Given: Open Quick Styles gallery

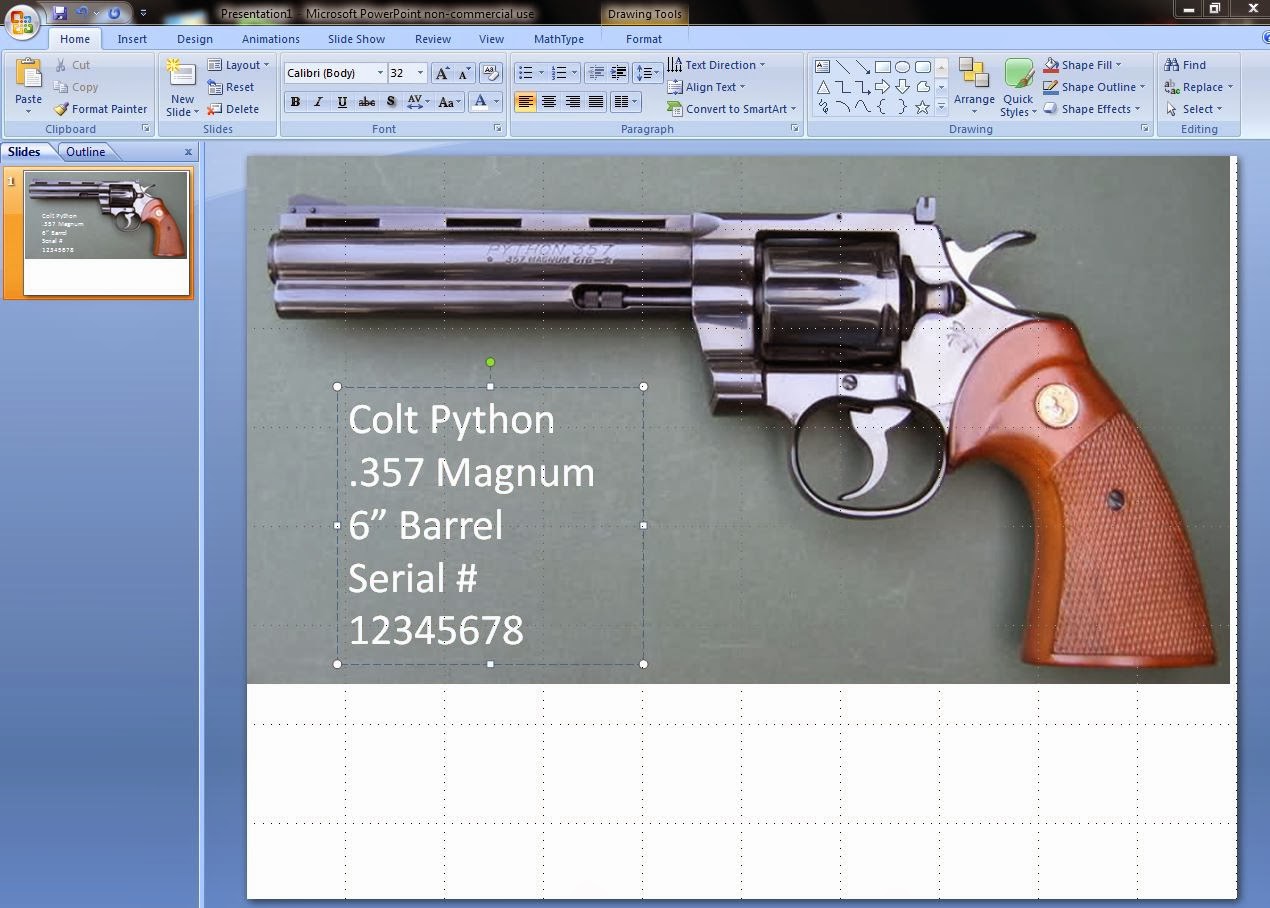Looking at the screenshot, I should point(1018,87).
